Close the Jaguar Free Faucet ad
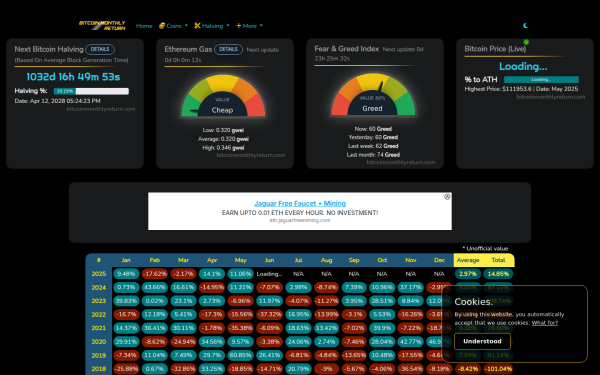The height and width of the screenshot is (375, 600). click(x=447, y=197)
